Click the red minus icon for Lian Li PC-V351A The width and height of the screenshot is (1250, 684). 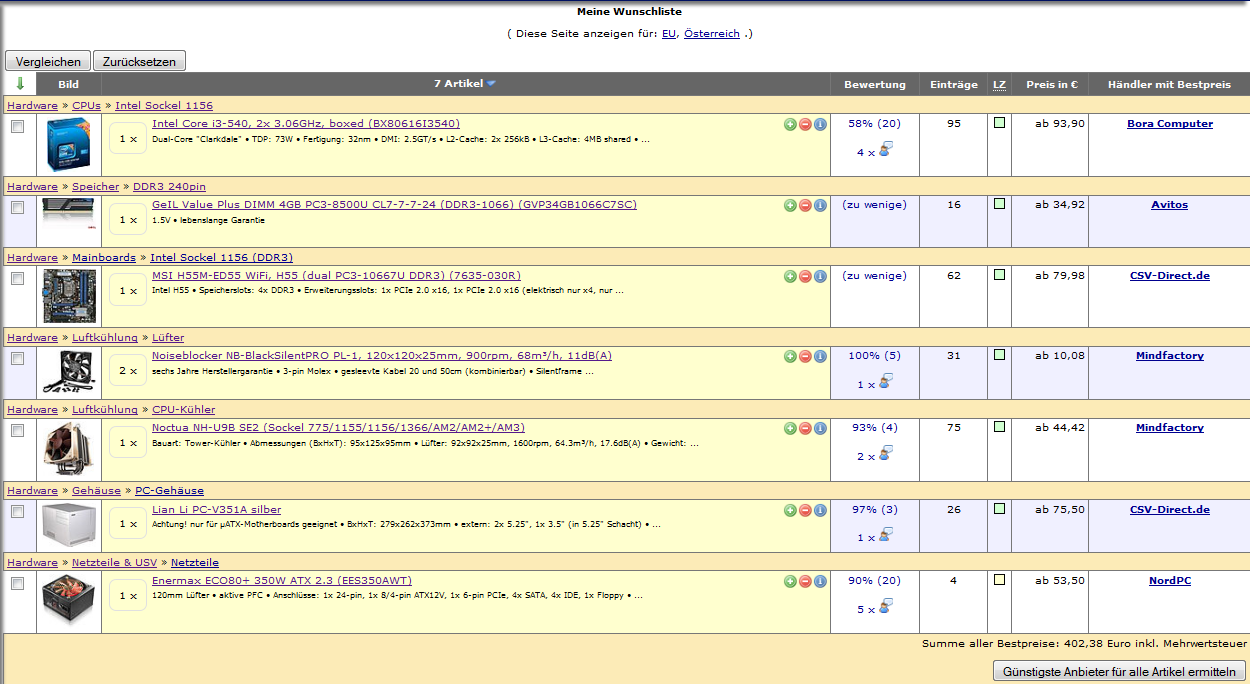805,510
